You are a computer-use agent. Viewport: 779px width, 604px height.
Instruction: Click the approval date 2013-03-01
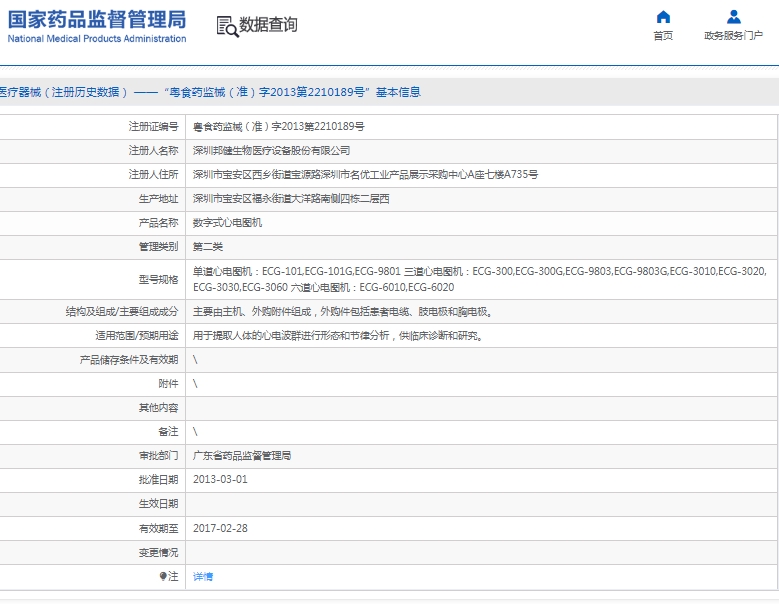click(x=220, y=480)
